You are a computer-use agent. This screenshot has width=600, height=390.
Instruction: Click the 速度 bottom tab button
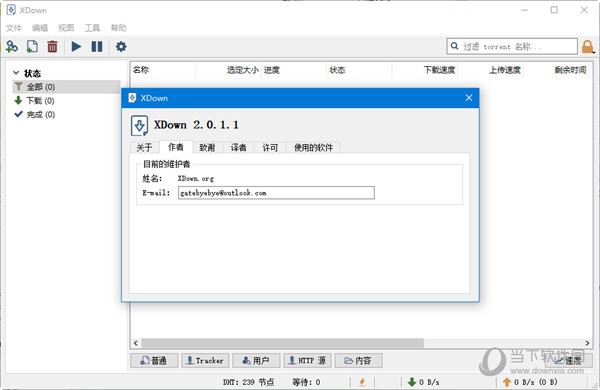569,361
